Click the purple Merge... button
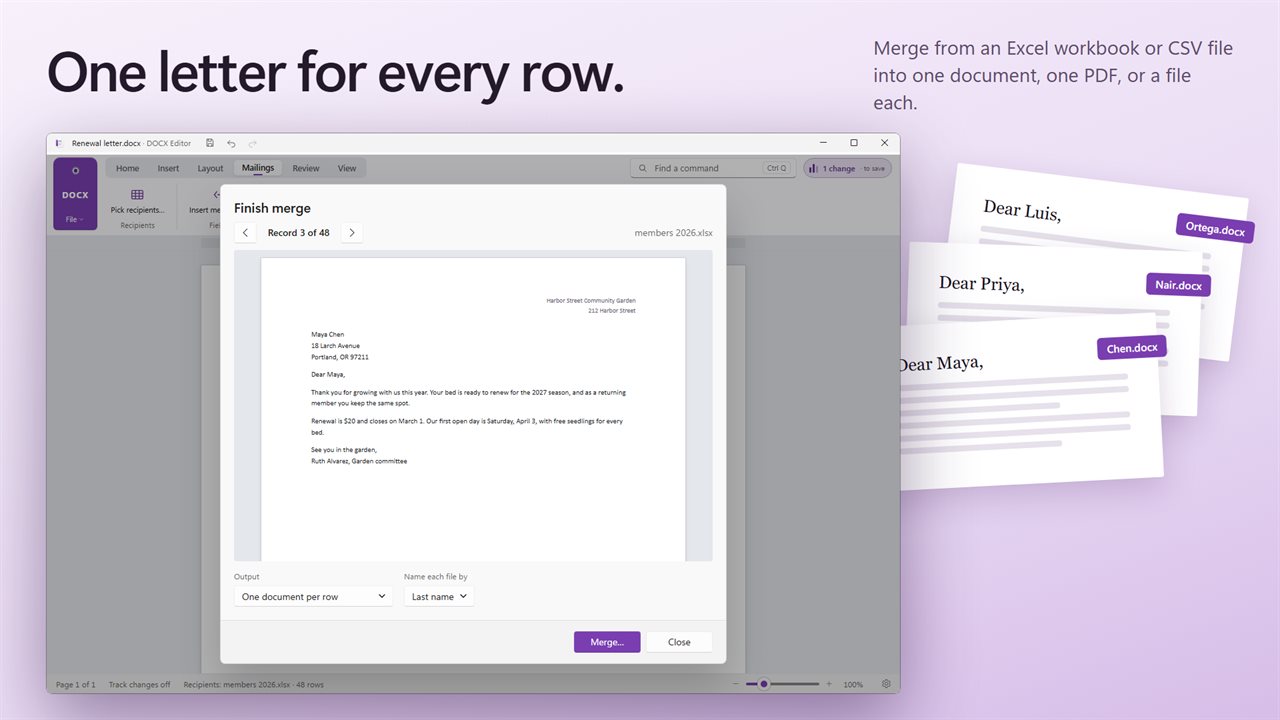This screenshot has height=720, width=1280. coord(607,642)
